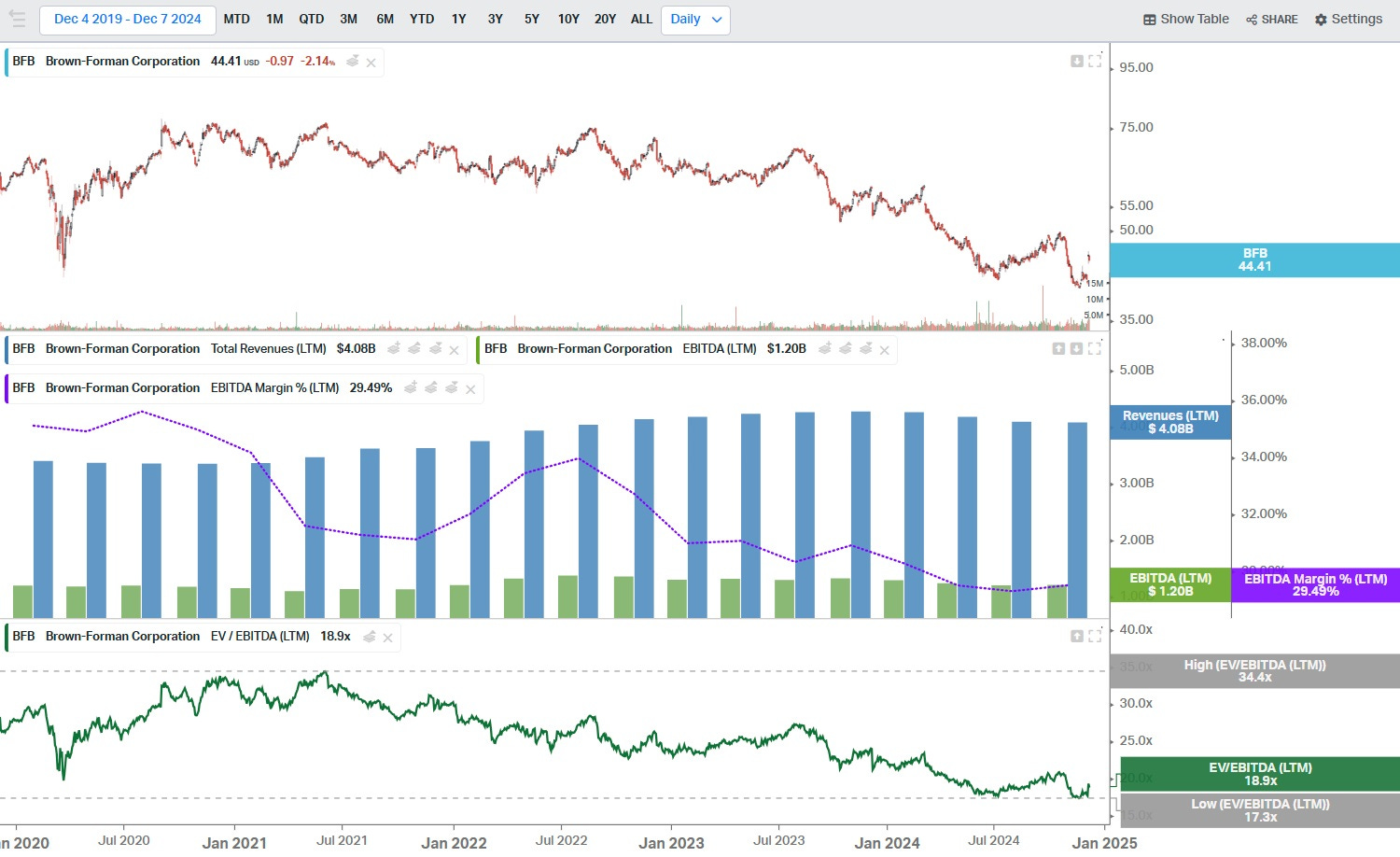
Task: Open the hamburger menu icon
Action: pos(17,19)
